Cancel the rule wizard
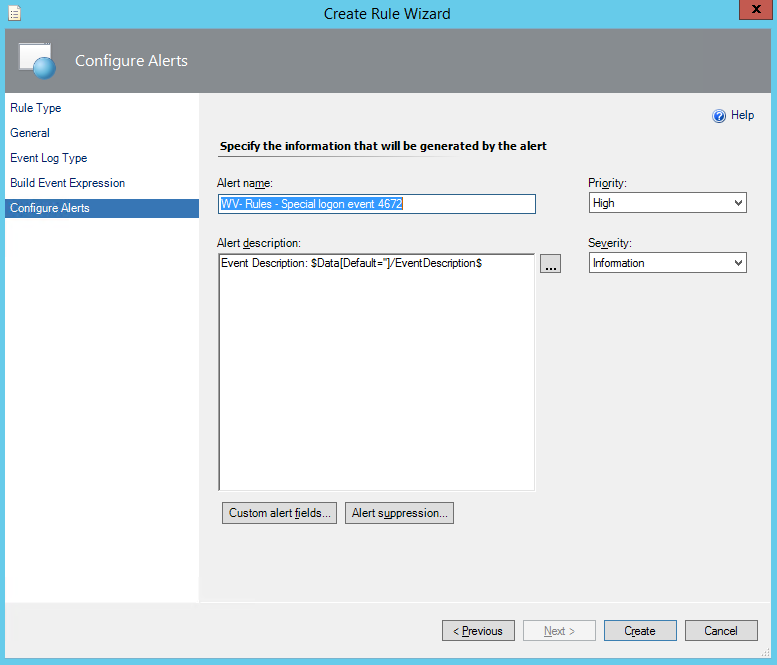The height and width of the screenshot is (665, 777). pos(720,631)
